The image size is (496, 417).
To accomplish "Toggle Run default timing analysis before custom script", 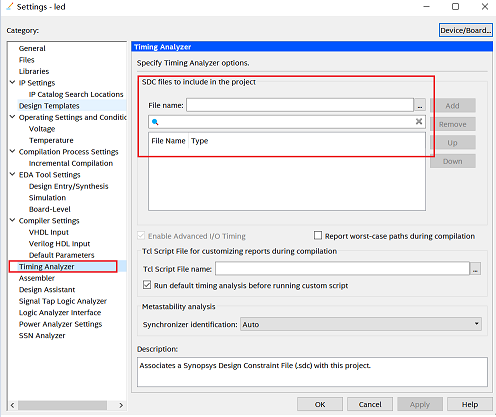I will pyautogui.click(x=147, y=285).
